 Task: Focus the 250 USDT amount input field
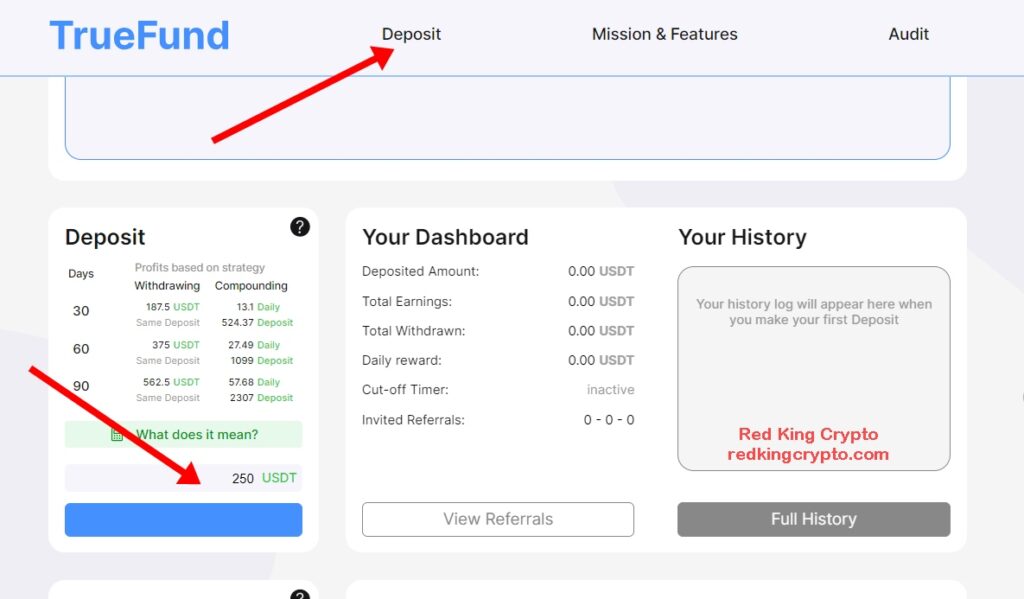point(184,478)
